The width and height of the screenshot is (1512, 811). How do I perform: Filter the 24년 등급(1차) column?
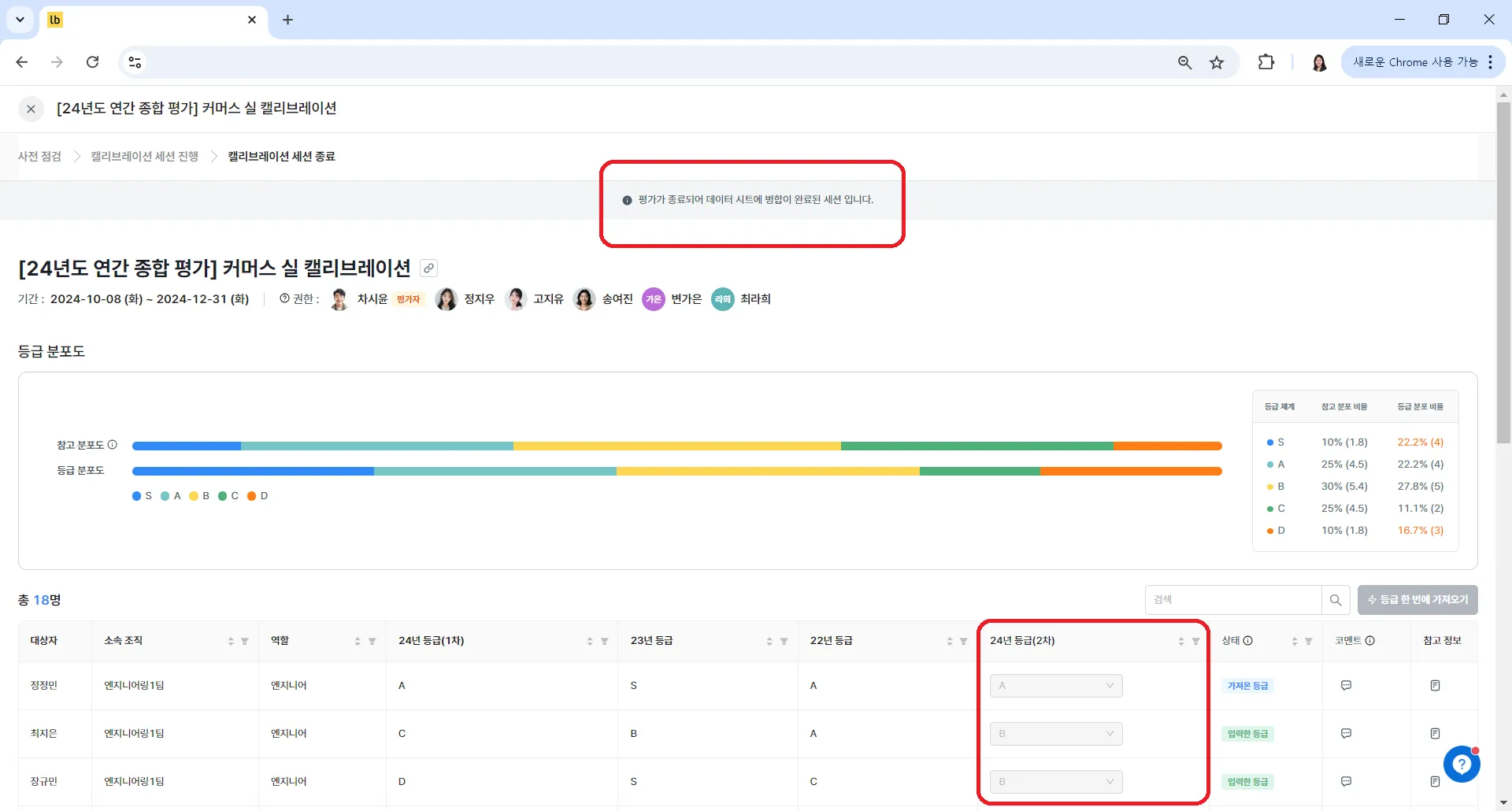coord(605,642)
